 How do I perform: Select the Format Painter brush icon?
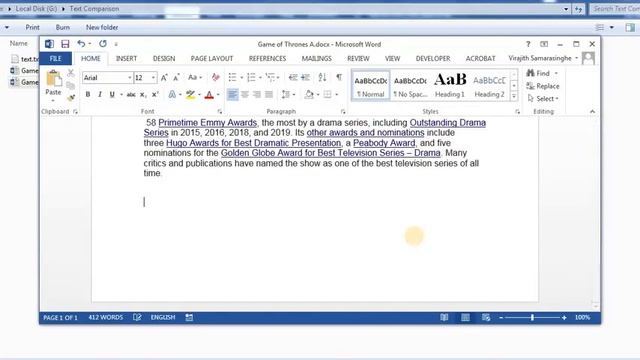71,98
